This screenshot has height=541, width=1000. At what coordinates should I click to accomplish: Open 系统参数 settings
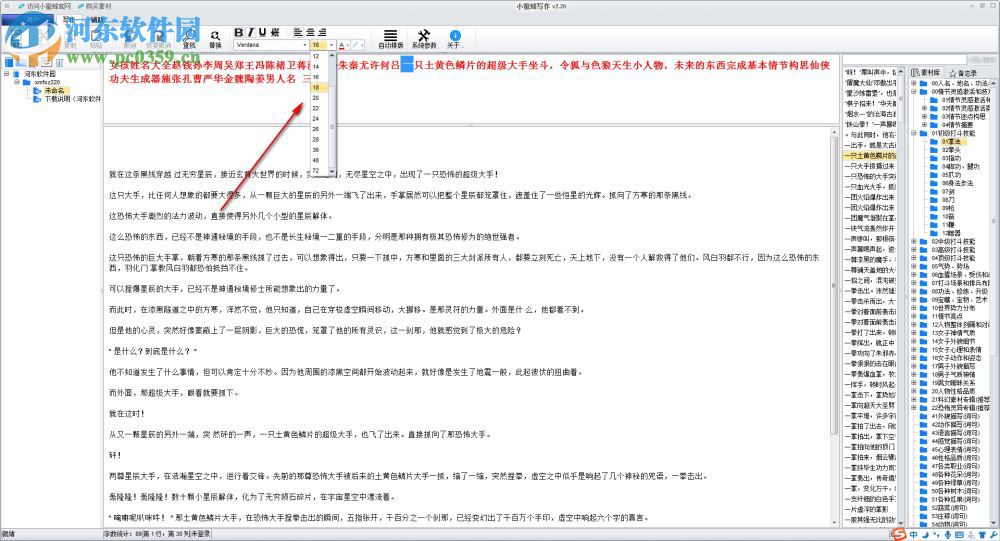(x=424, y=39)
